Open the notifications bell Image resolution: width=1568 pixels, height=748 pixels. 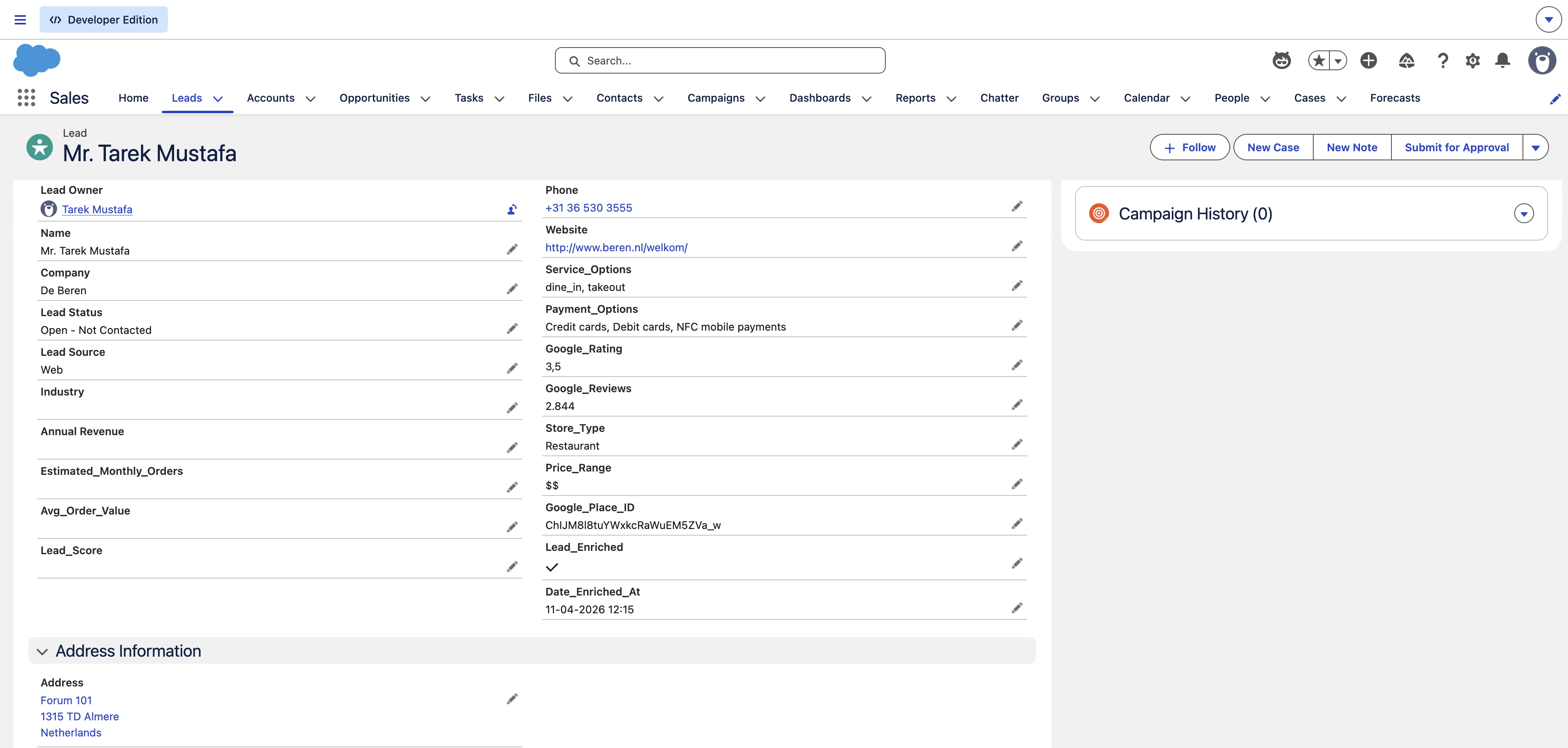pyautogui.click(x=1502, y=61)
